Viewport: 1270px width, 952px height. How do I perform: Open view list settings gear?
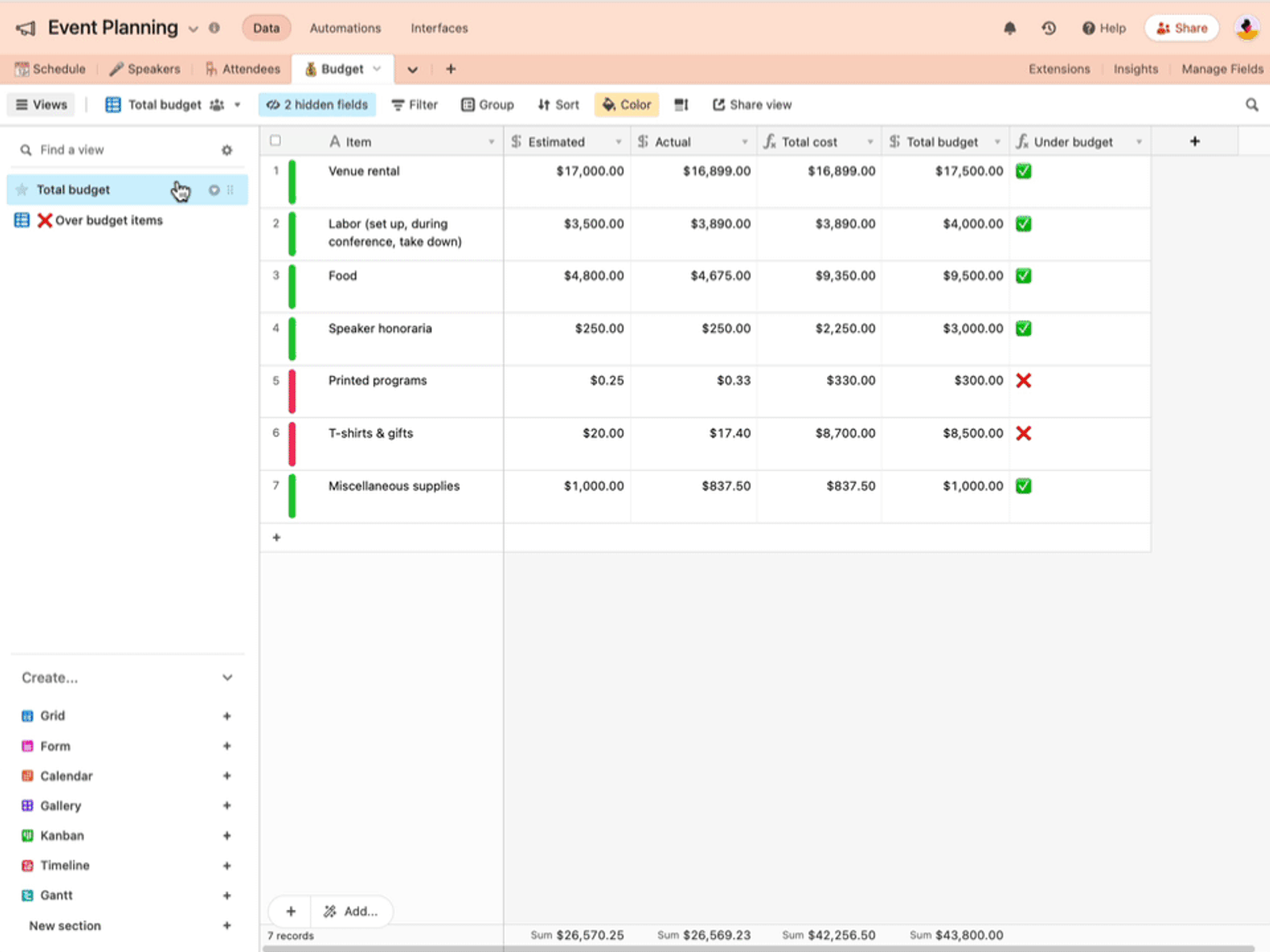point(227,150)
